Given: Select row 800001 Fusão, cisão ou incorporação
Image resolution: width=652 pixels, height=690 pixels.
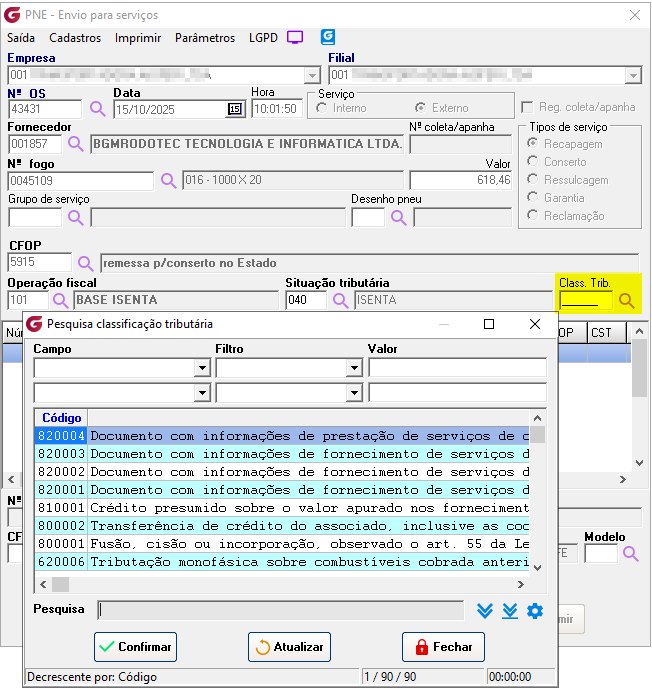Looking at the screenshot, I should 282,544.
